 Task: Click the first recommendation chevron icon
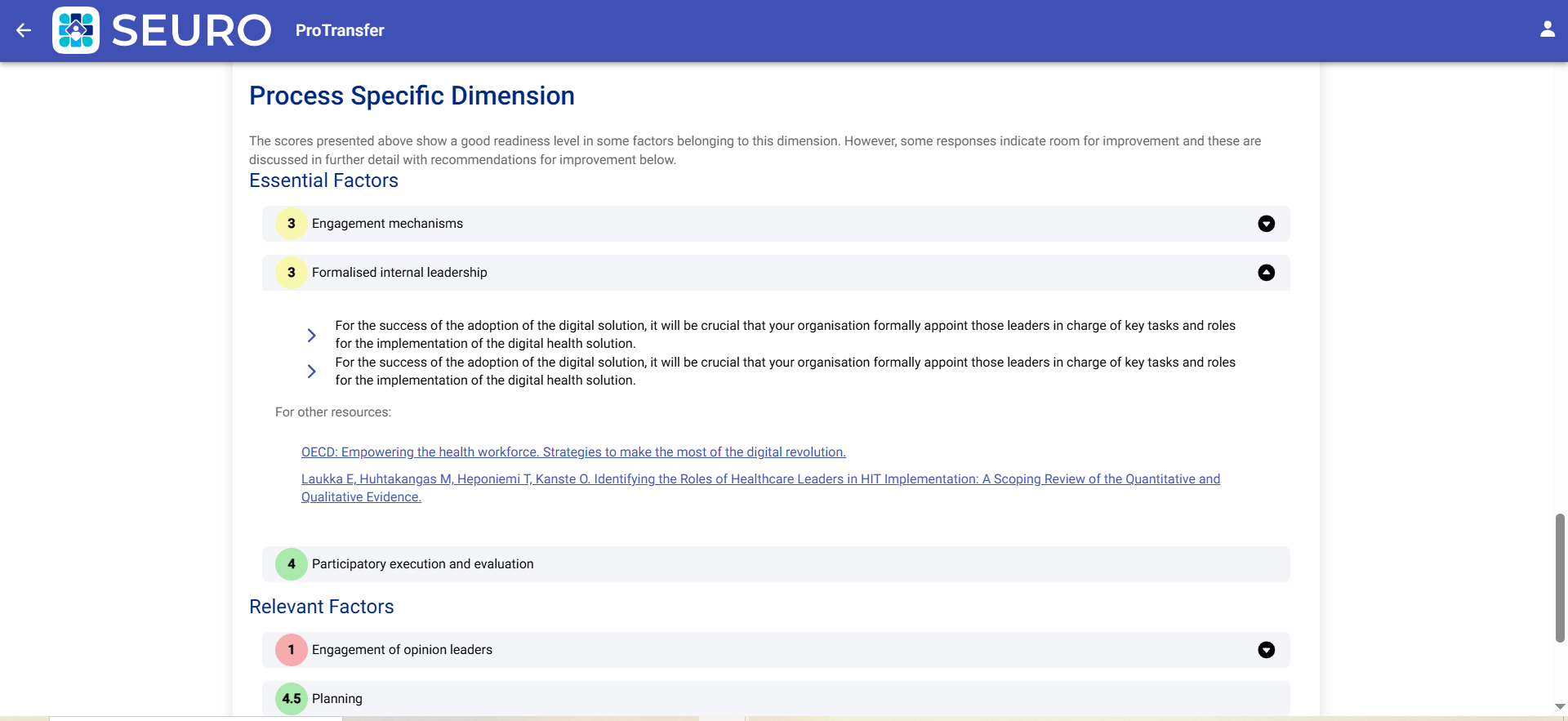(x=311, y=335)
